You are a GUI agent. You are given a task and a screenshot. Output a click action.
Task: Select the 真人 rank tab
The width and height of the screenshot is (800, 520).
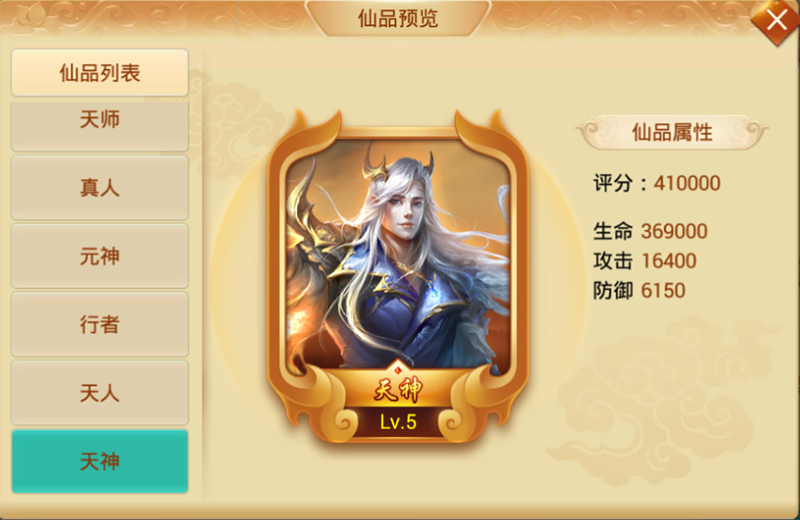click(x=99, y=187)
